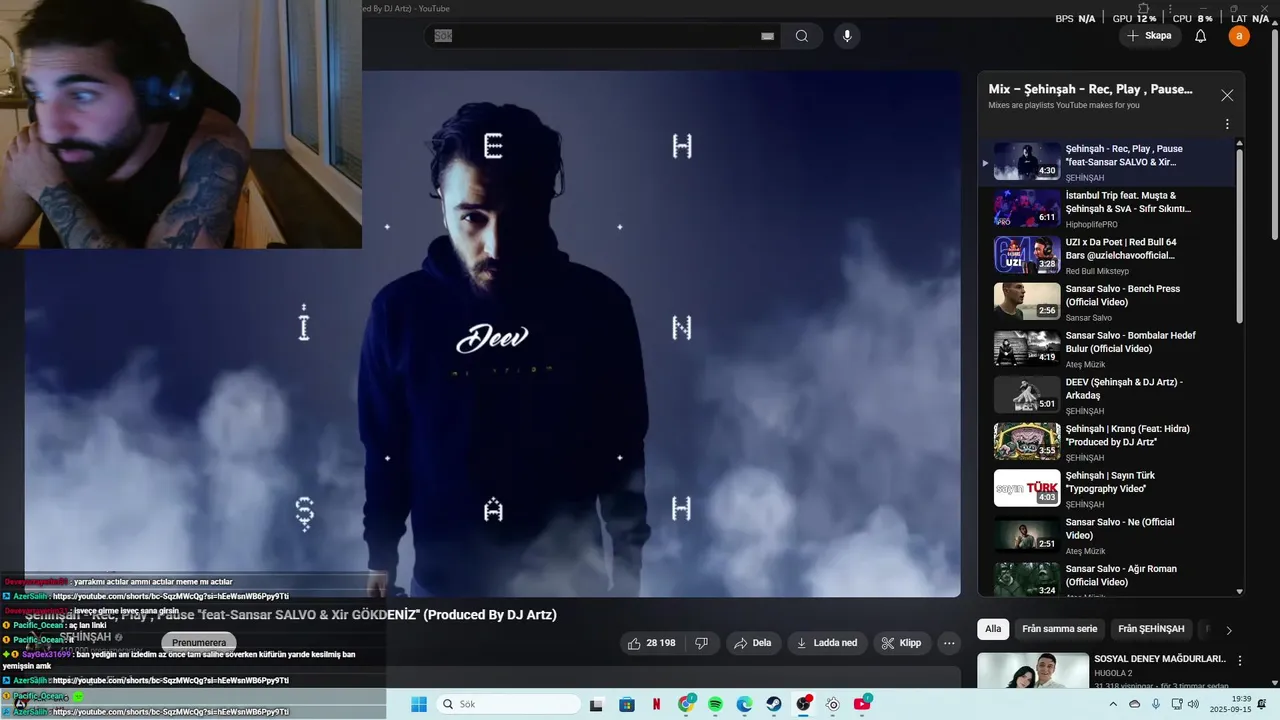Open options for SOSYAL DENEY MAĞDURLARI video
1280x720 pixels.
(1240, 661)
